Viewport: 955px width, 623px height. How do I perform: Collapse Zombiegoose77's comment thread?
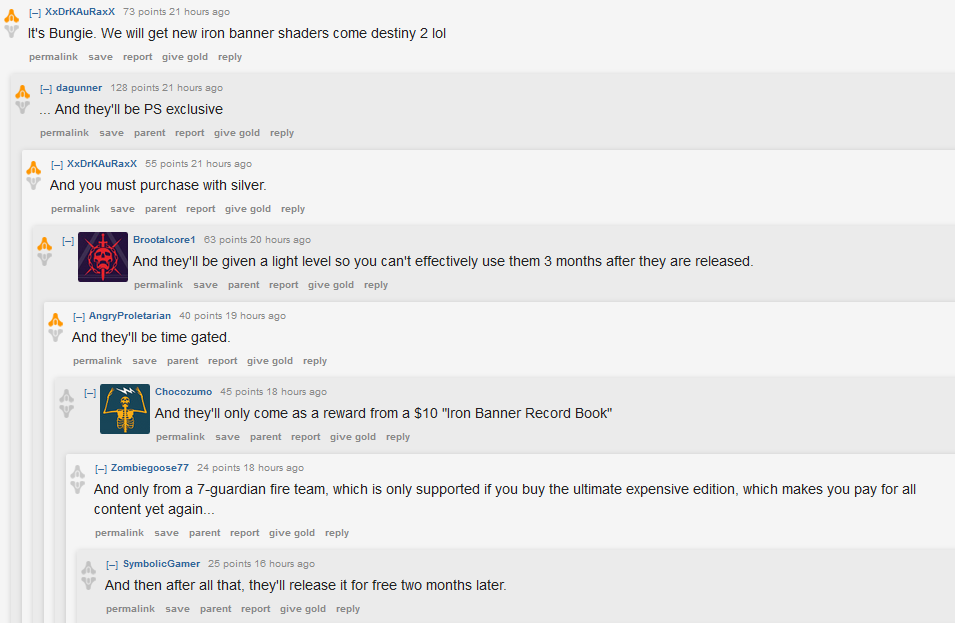[101, 468]
